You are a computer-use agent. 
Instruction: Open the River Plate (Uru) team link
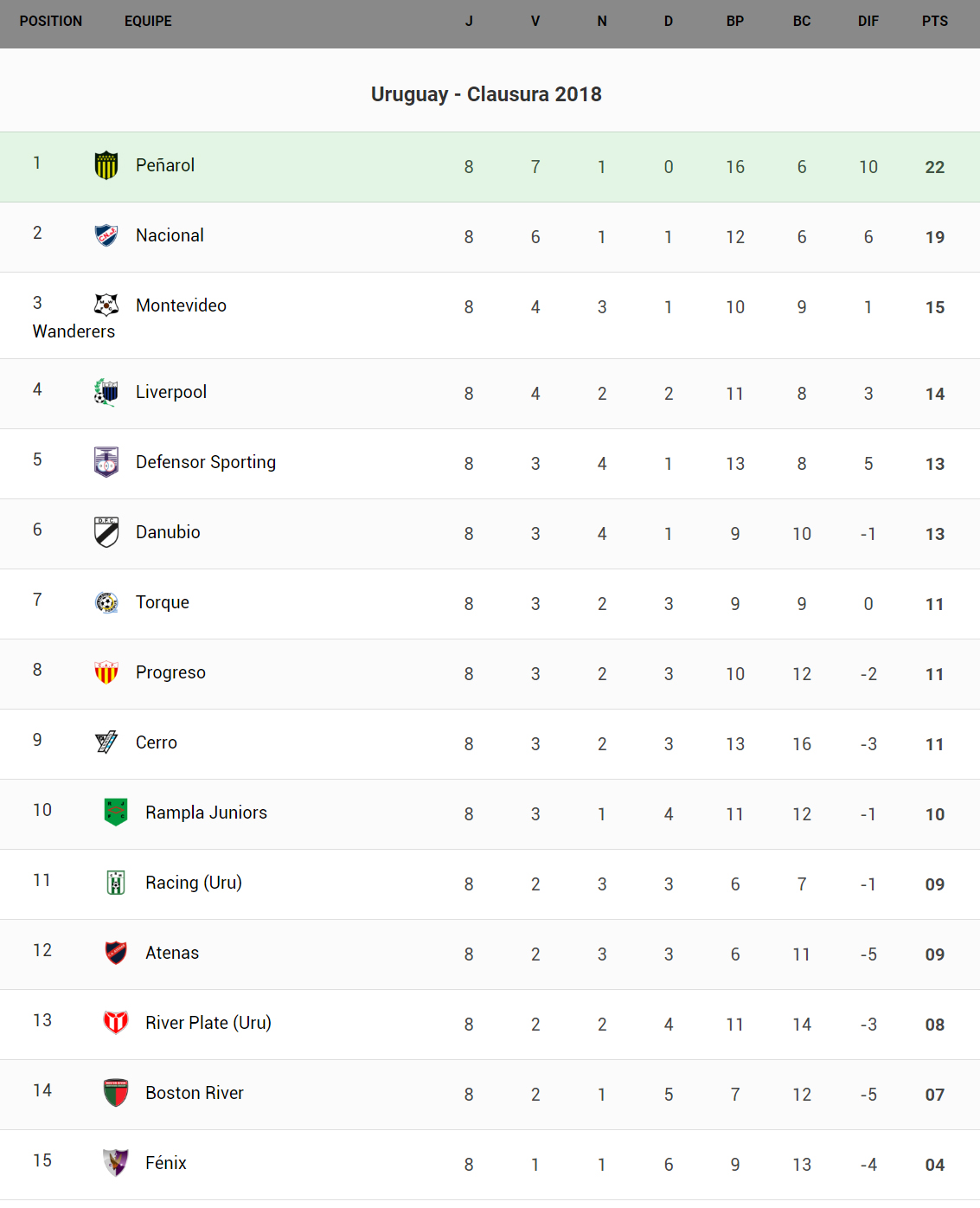[x=208, y=1023]
